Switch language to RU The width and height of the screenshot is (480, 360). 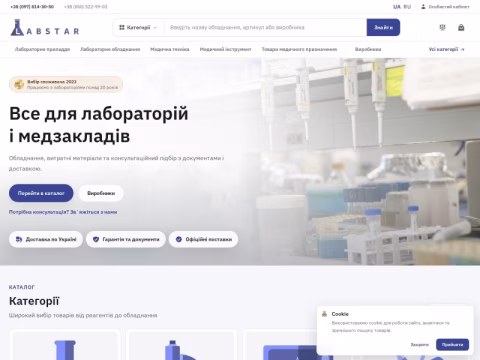[407, 7]
